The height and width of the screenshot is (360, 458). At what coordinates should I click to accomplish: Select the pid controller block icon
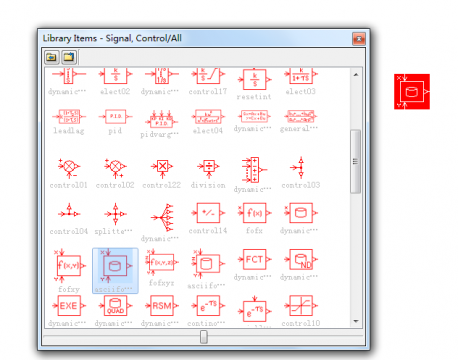click(x=115, y=116)
